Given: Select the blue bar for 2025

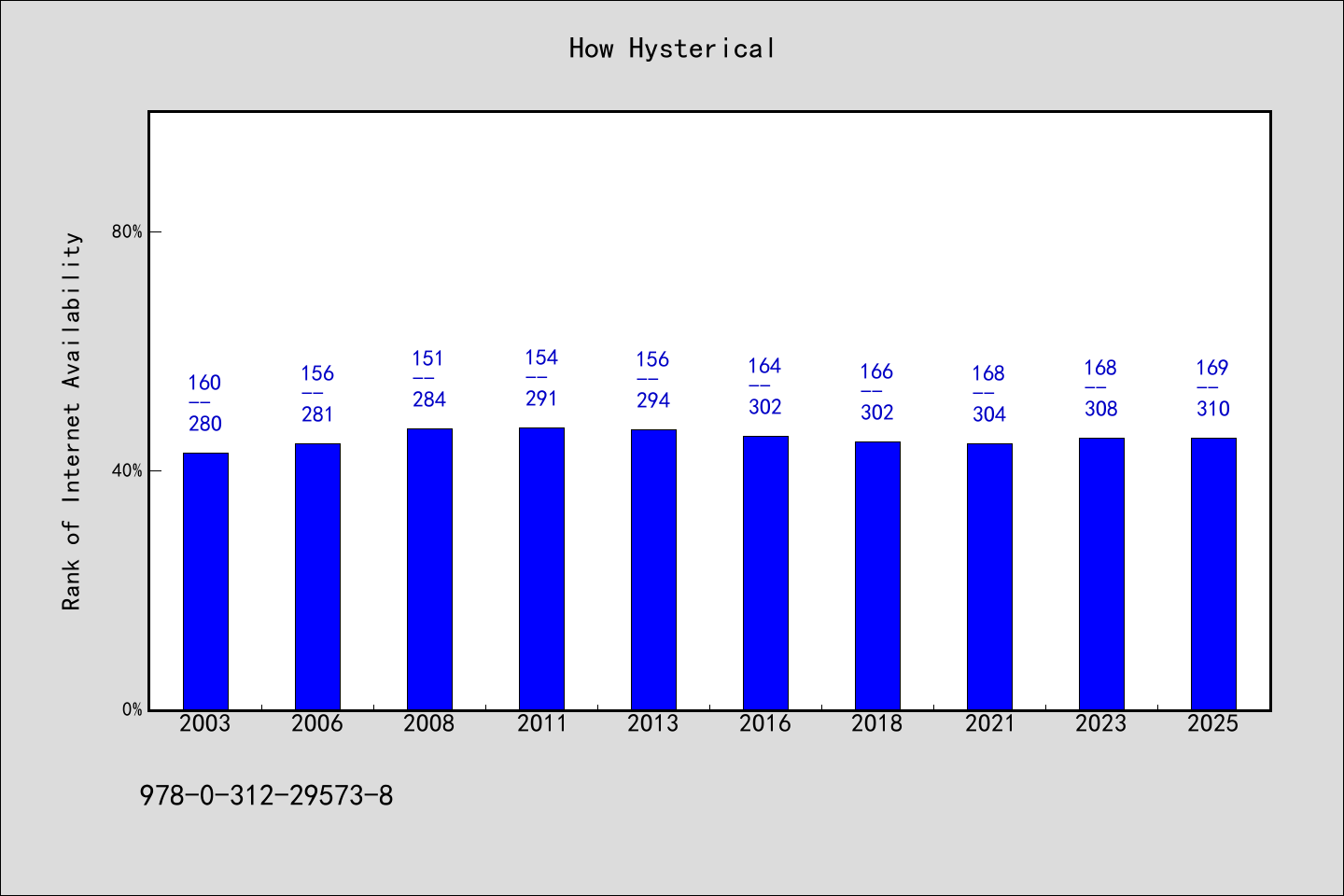Looking at the screenshot, I should 1213,574.
